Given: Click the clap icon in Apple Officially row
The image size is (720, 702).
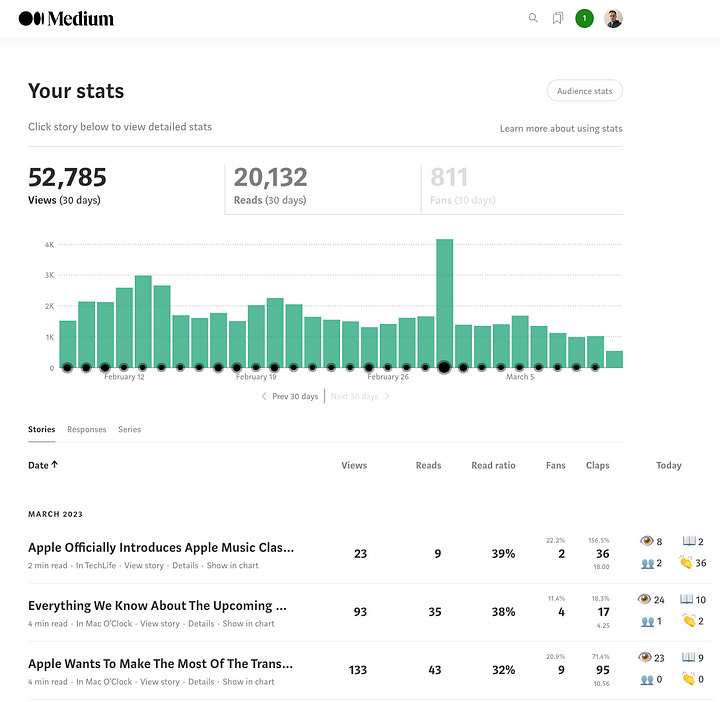Looking at the screenshot, I should [686, 562].
